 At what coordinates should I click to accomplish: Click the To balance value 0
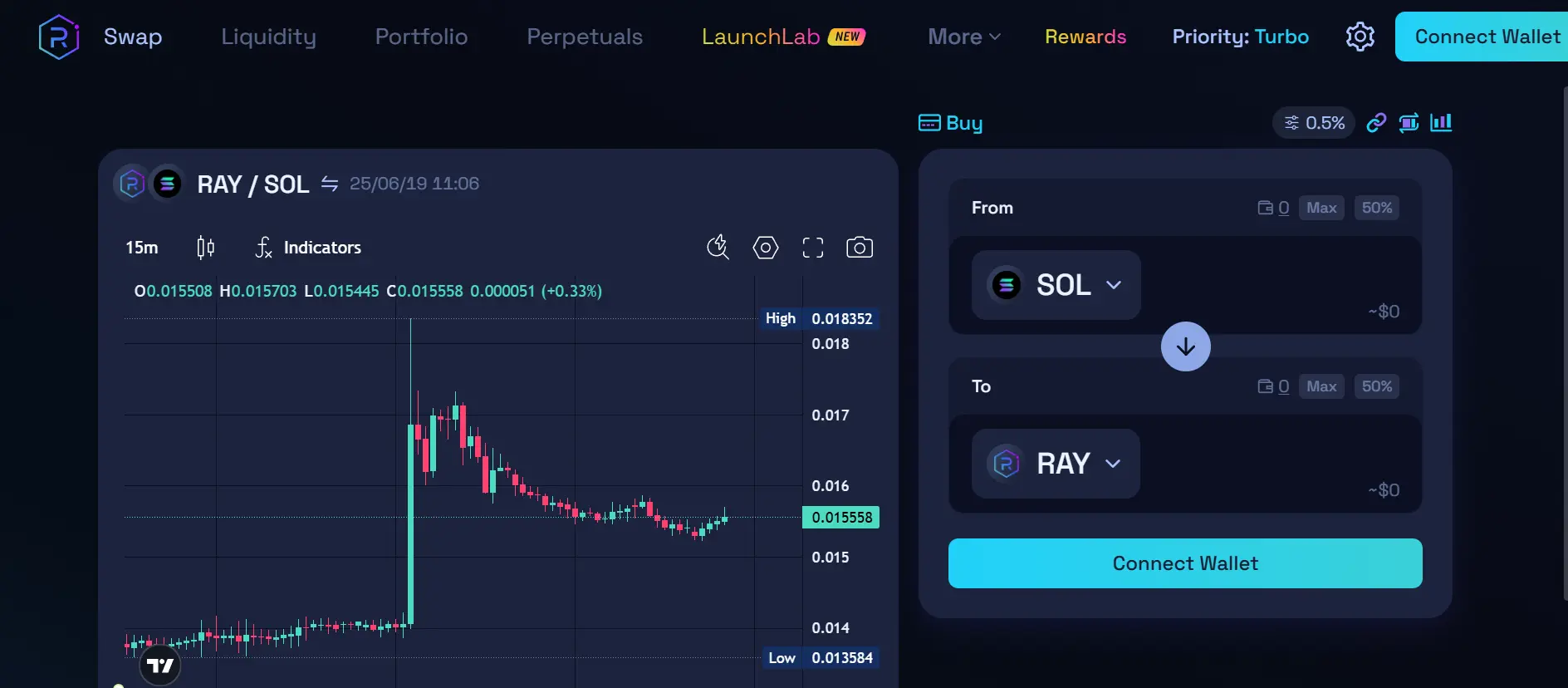(x=1284, y=386)
